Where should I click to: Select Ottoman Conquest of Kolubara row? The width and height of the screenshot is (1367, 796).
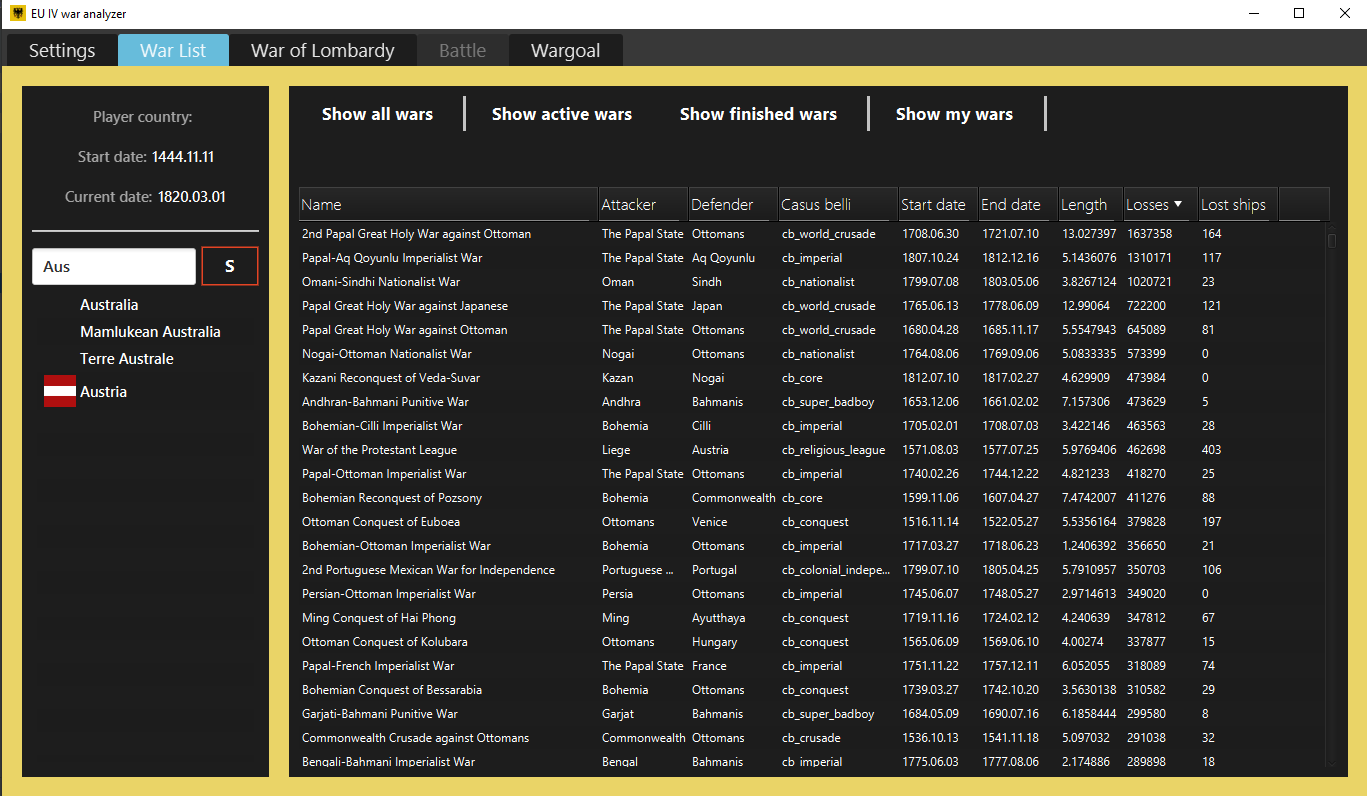click(x=811, y=642)
